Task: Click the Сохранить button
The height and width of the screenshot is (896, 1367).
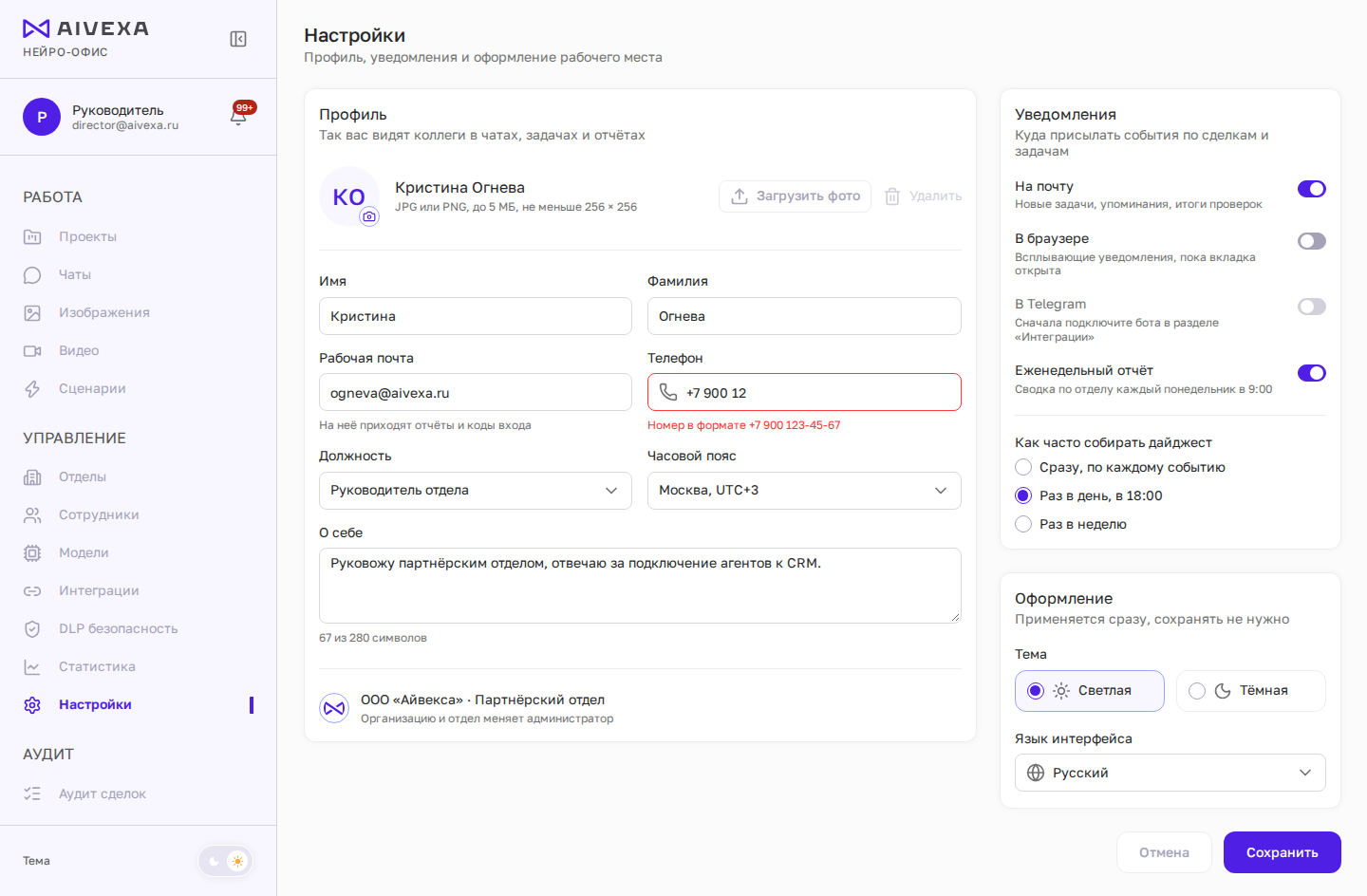Action: (1283, 852)
